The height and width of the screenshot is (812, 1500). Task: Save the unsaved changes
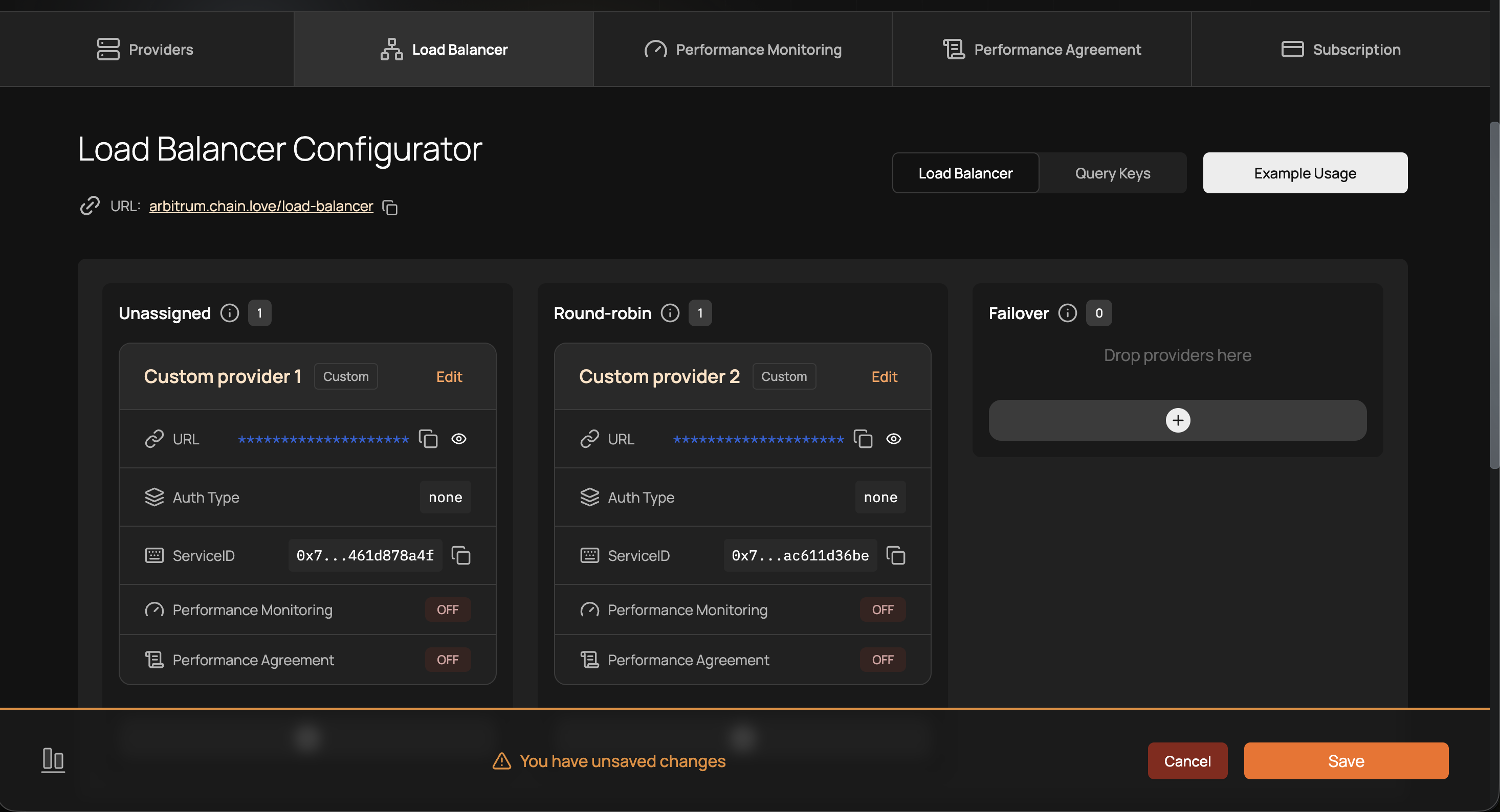tap(1345, 761)
